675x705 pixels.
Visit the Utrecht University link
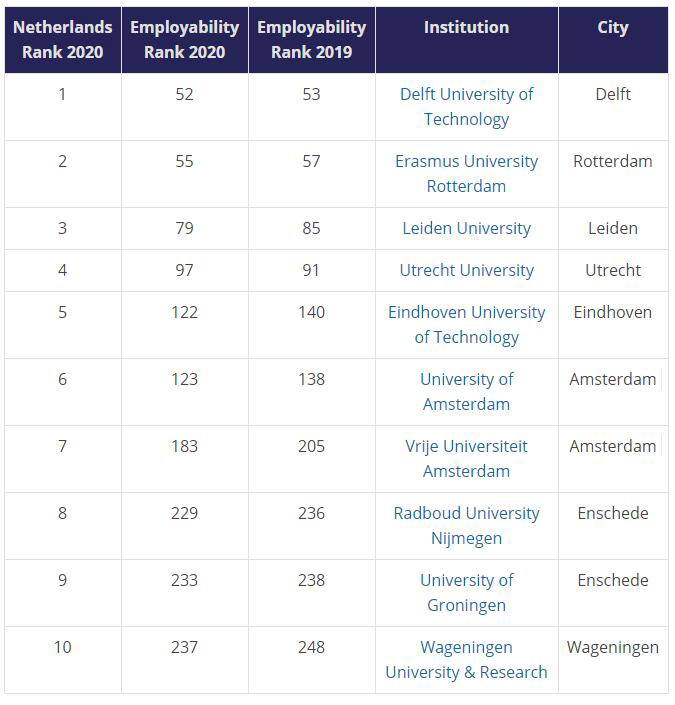pos(466,270)
